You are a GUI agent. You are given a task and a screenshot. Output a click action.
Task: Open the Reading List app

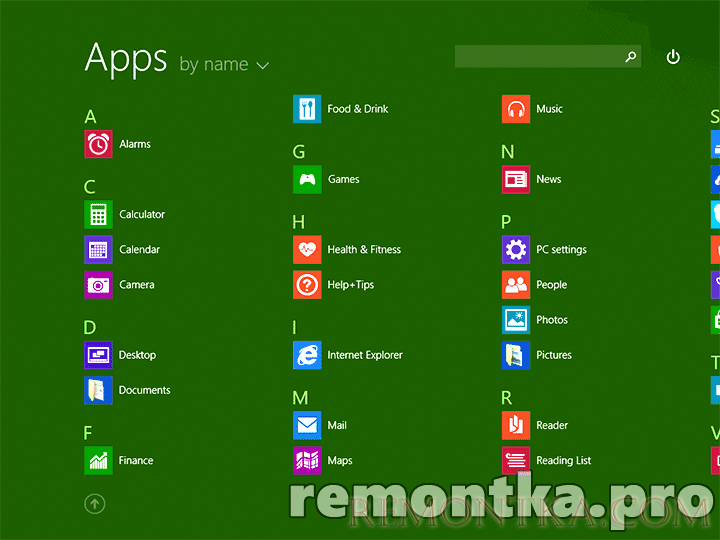coord(516,460)
